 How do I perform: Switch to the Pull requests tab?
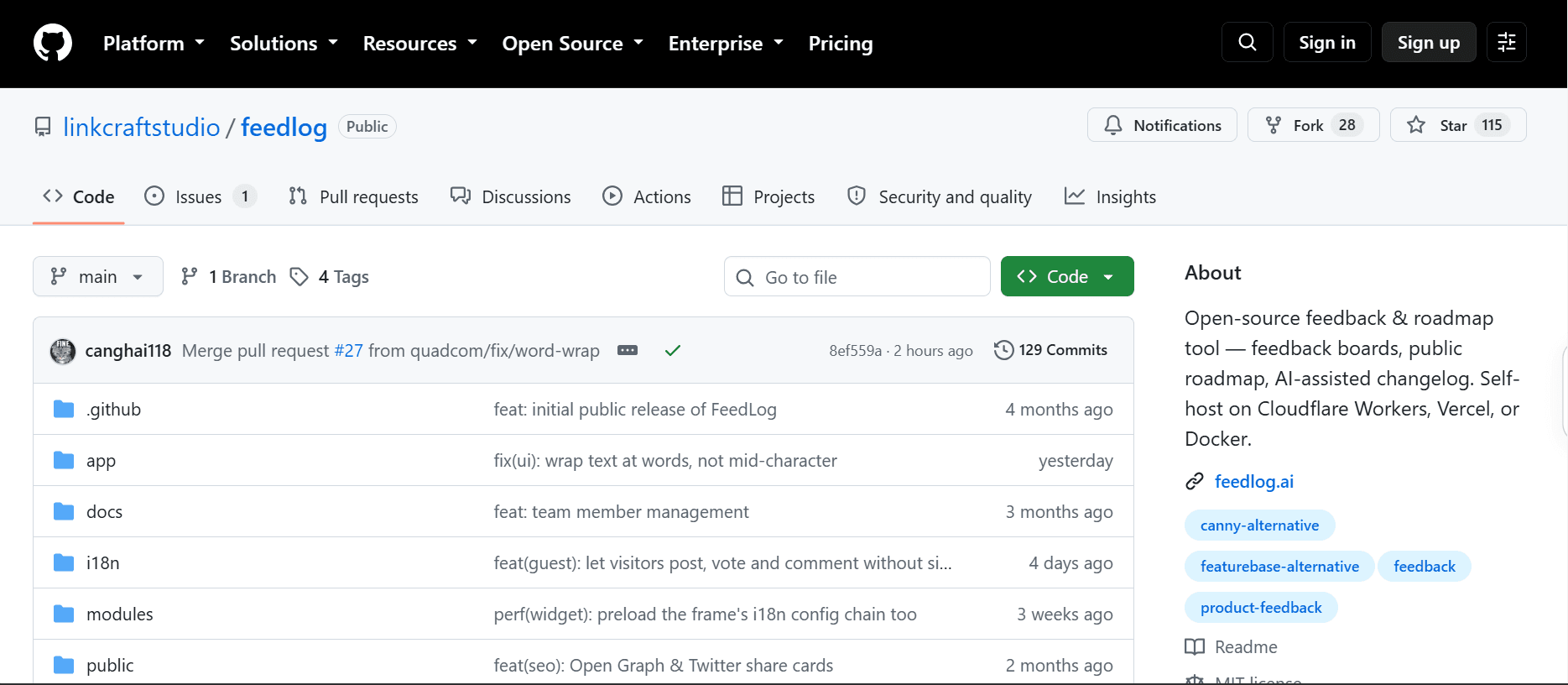[x=353, y=196]
